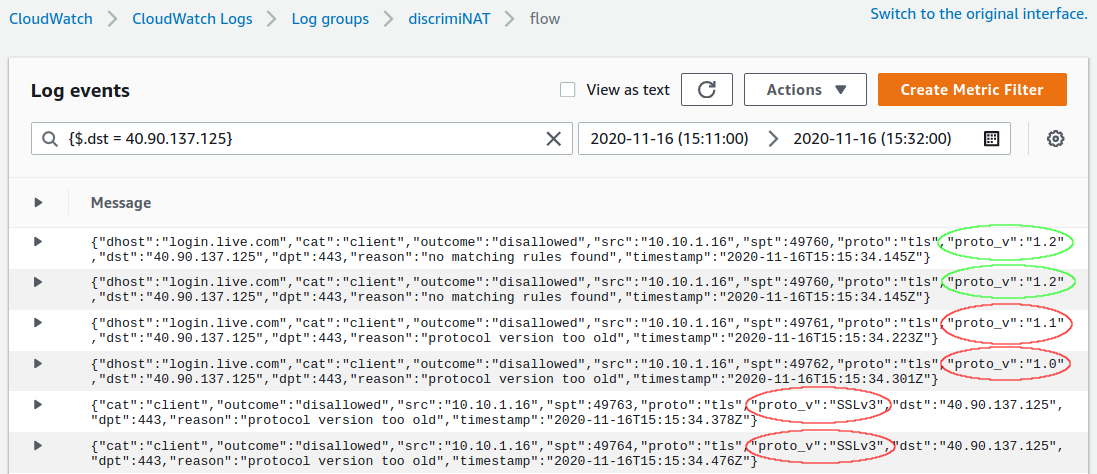Open the settings gear icon
The width and height of the screenshot is (1097, 474).
pyautogui.click(x=1055, y=139)
